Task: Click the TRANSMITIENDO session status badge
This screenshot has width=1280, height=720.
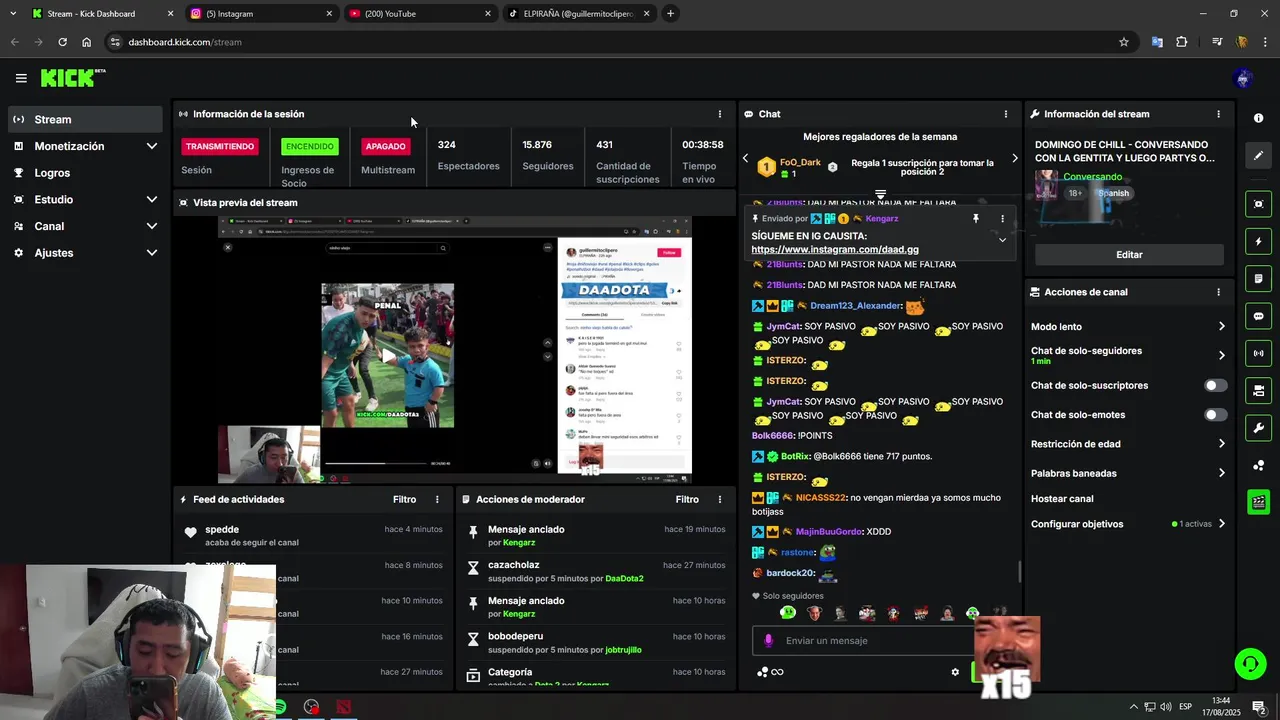Action: pyautogui.click(x=220, y=146)
